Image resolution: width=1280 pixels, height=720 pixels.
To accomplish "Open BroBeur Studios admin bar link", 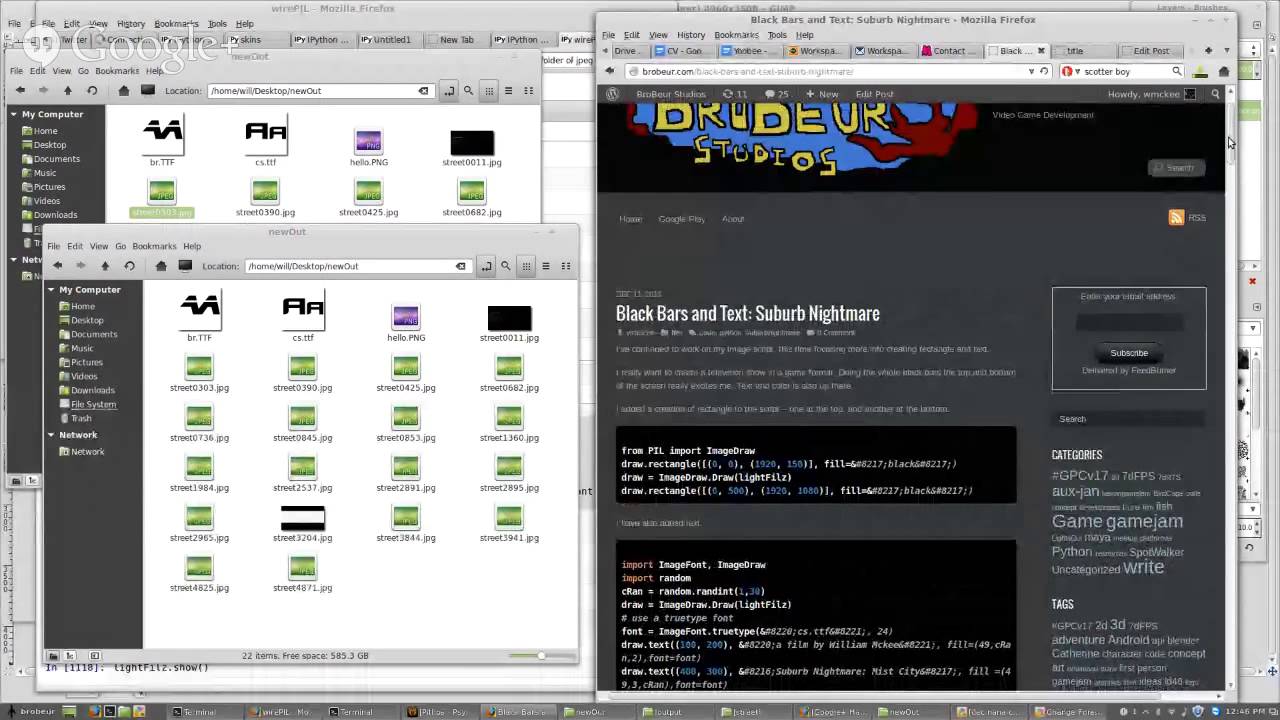I will click(670, 94).
